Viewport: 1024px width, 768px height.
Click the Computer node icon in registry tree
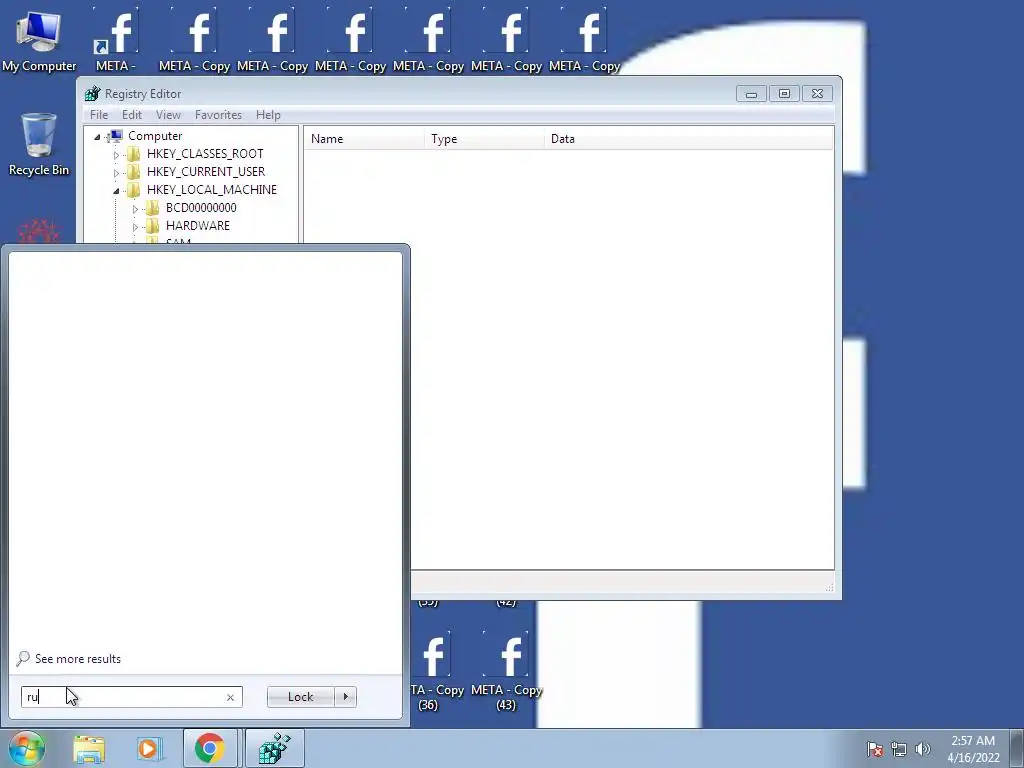pos(114,136)
